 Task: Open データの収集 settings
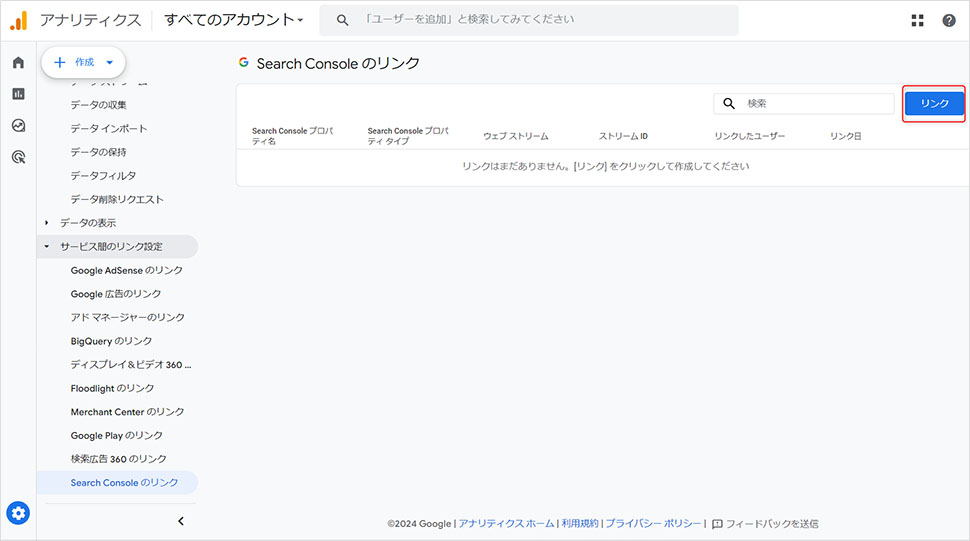[x=98, y=104]
